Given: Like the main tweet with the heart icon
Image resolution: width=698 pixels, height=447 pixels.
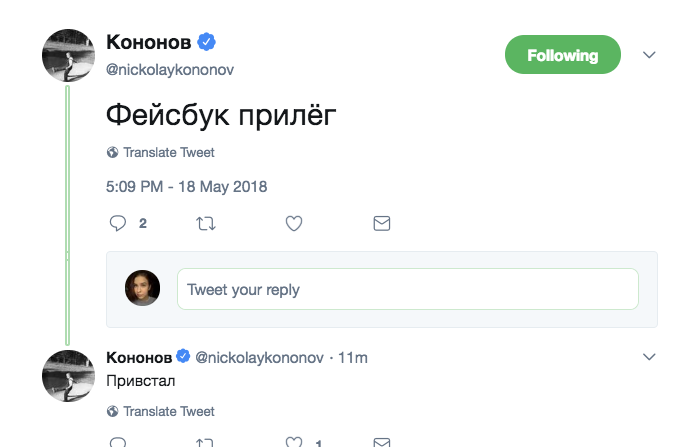Looking at the screenshot, I should [294, 223].
